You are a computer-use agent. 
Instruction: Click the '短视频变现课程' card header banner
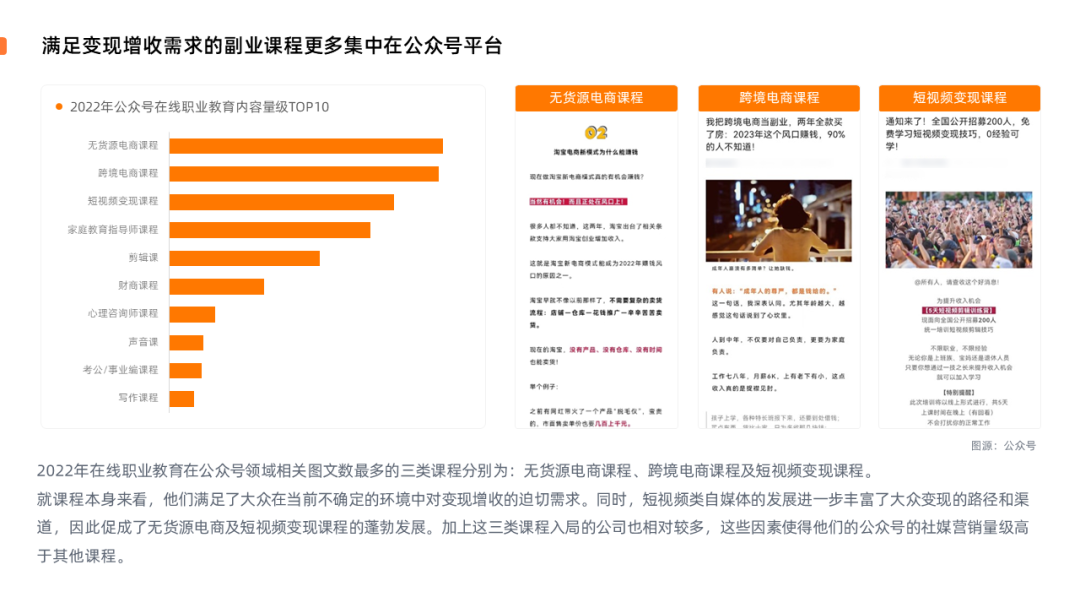point(962,98)
